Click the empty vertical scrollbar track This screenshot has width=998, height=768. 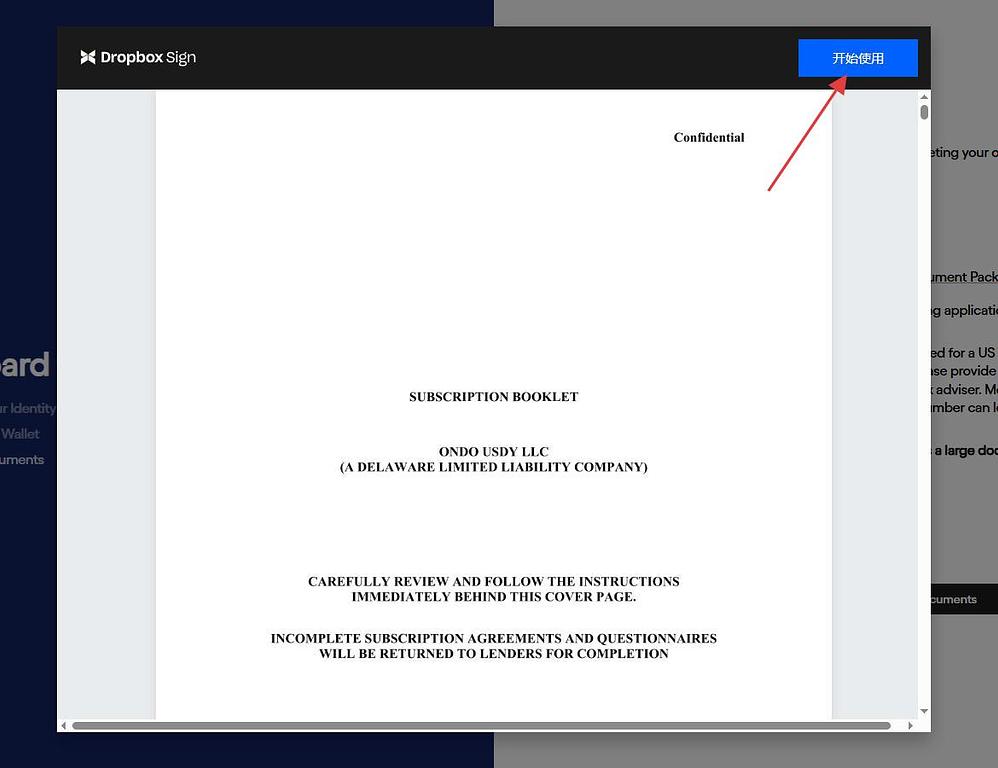924,400
